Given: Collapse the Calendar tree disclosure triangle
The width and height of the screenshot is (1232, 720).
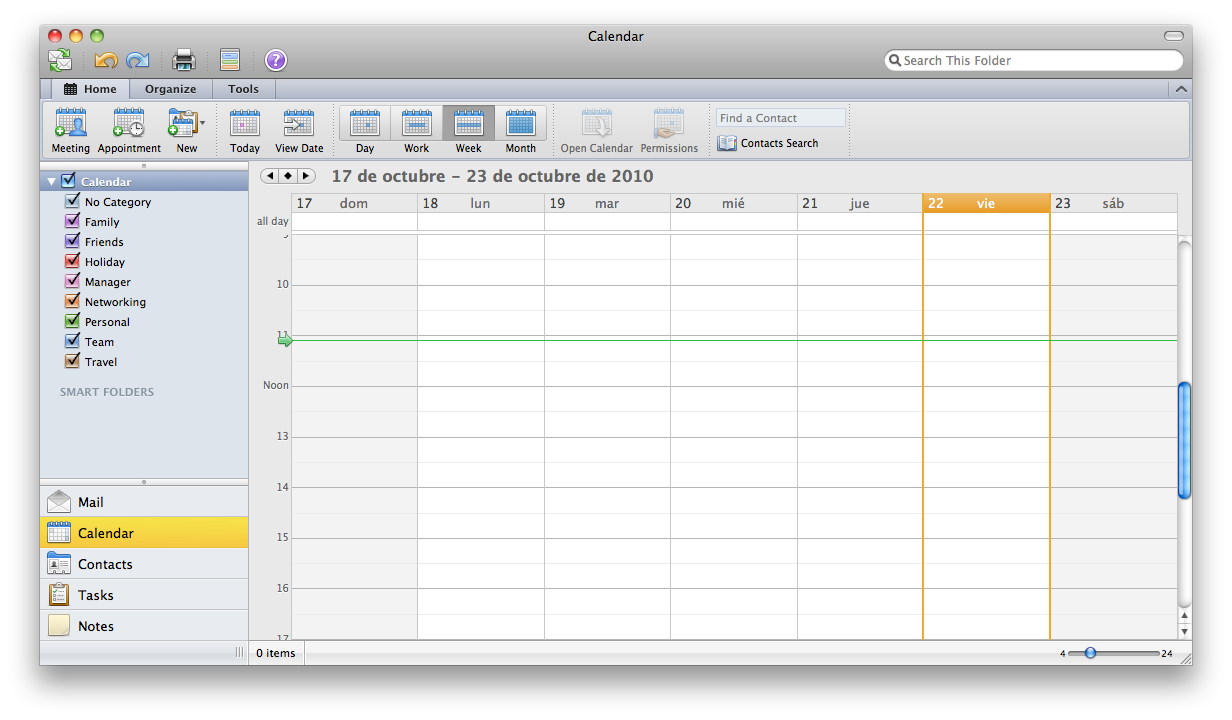Looking at the screenshot, I should pos(52,182).
